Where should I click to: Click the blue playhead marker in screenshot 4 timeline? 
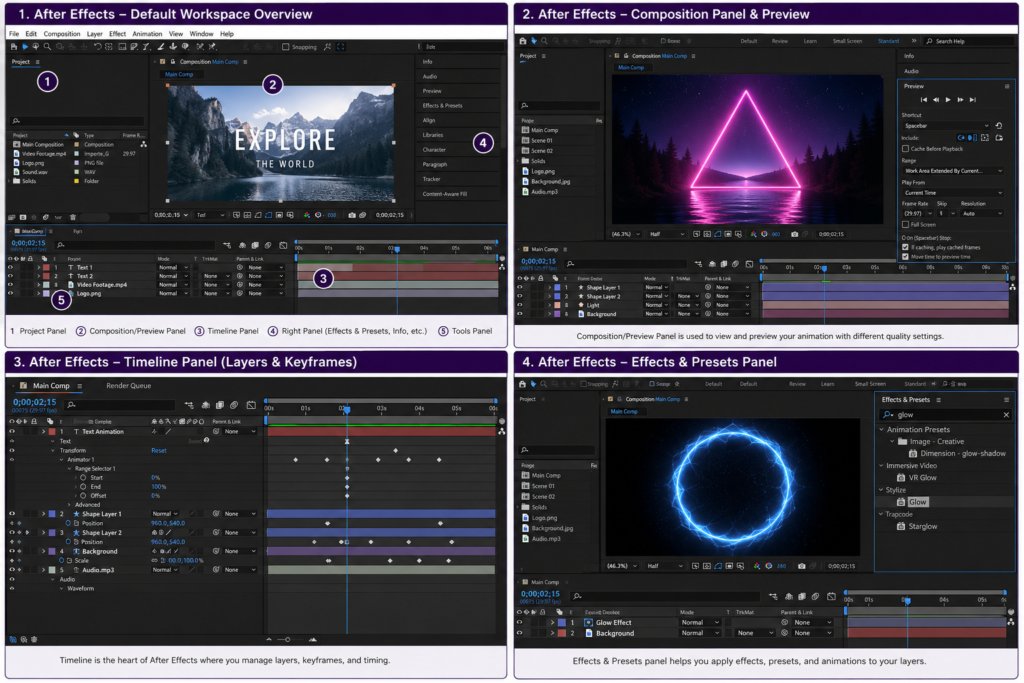[x=907, y=600]
